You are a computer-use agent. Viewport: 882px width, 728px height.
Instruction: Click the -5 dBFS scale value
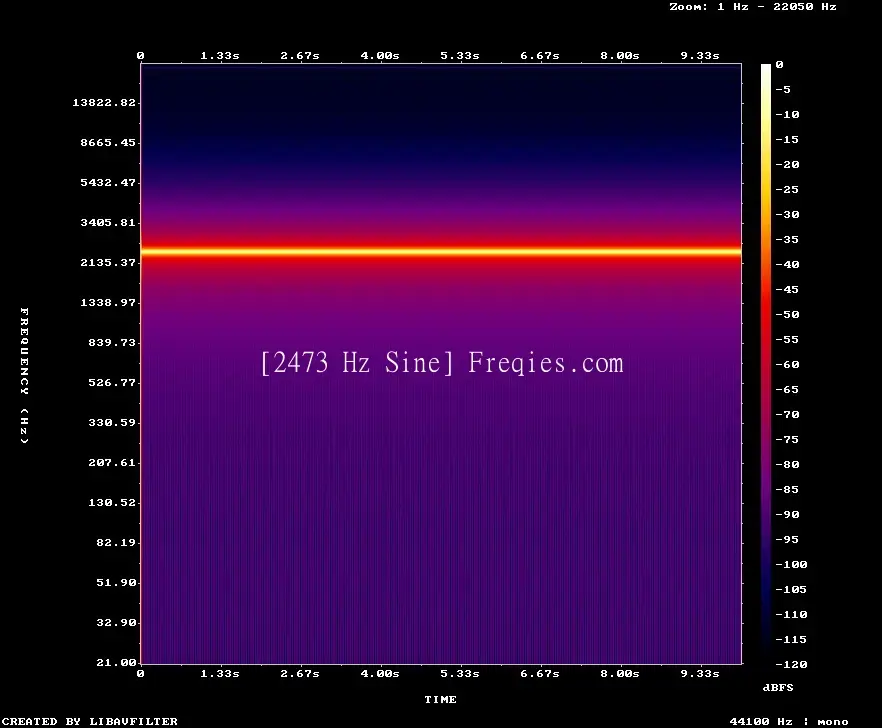coord(783,89)
